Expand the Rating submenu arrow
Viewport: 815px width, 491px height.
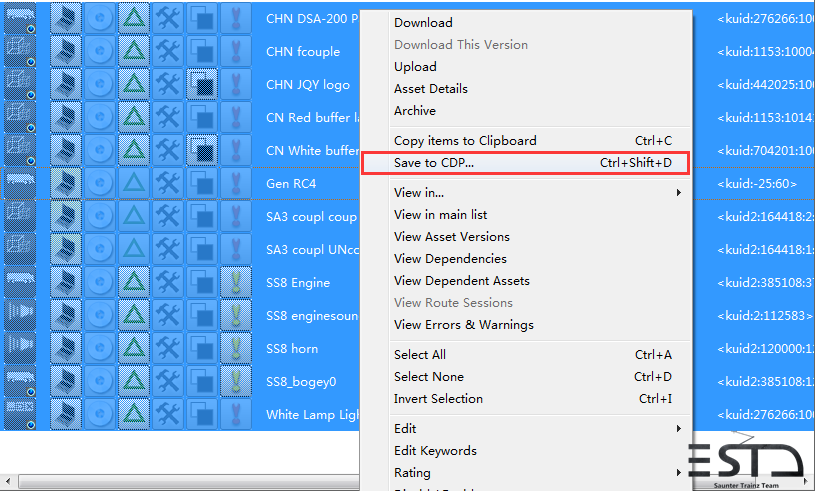[678, 473]
